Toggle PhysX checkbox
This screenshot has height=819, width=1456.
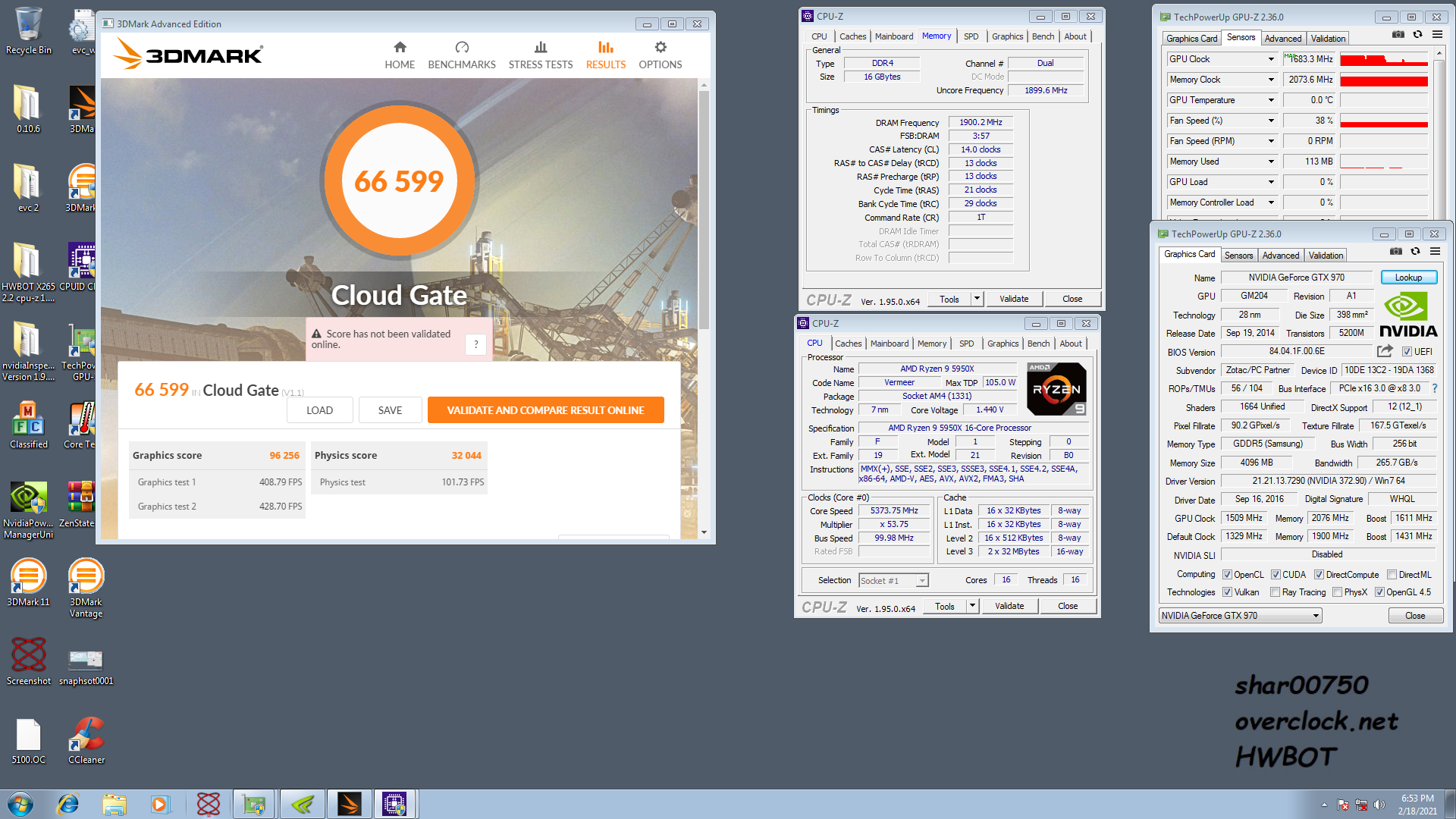point(1337,592)
